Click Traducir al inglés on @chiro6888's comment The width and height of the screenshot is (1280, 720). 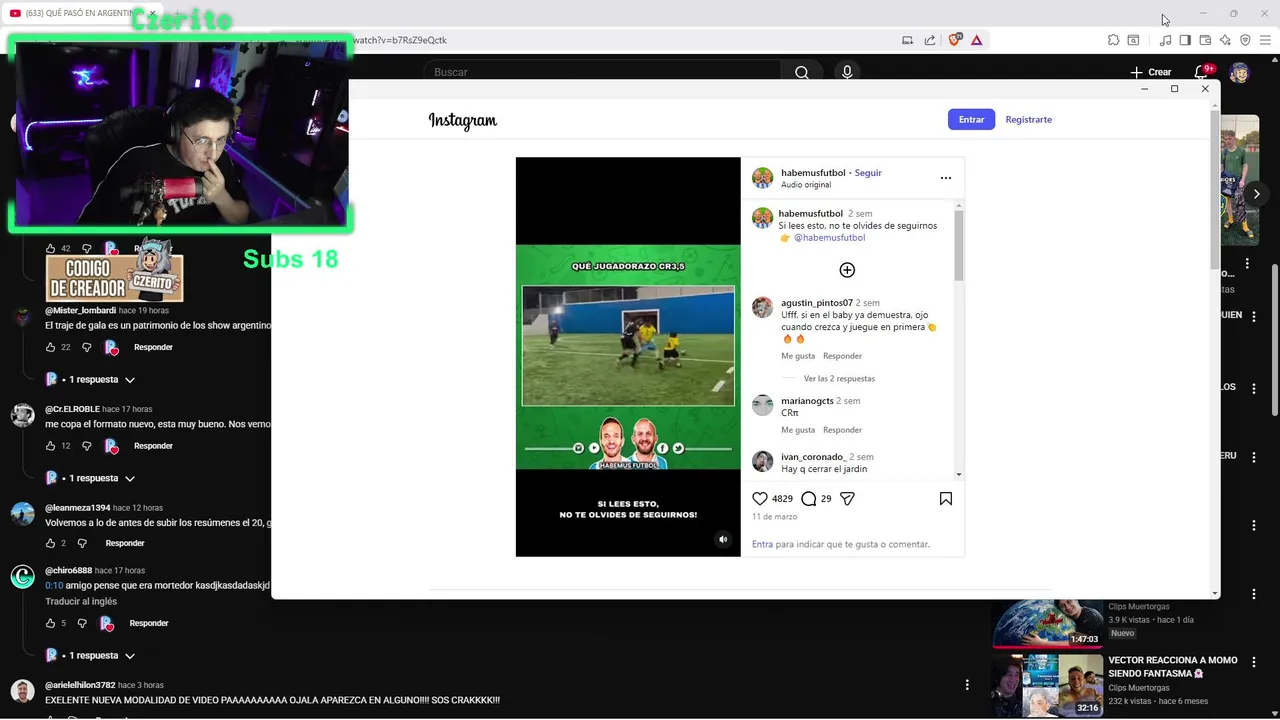point(81,601)
